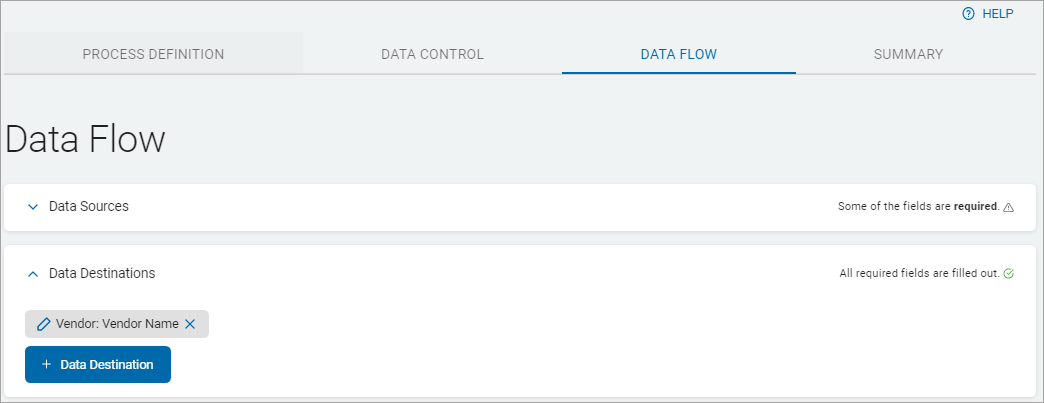Click the green checkmark status icon

(x=1008, y=273)
